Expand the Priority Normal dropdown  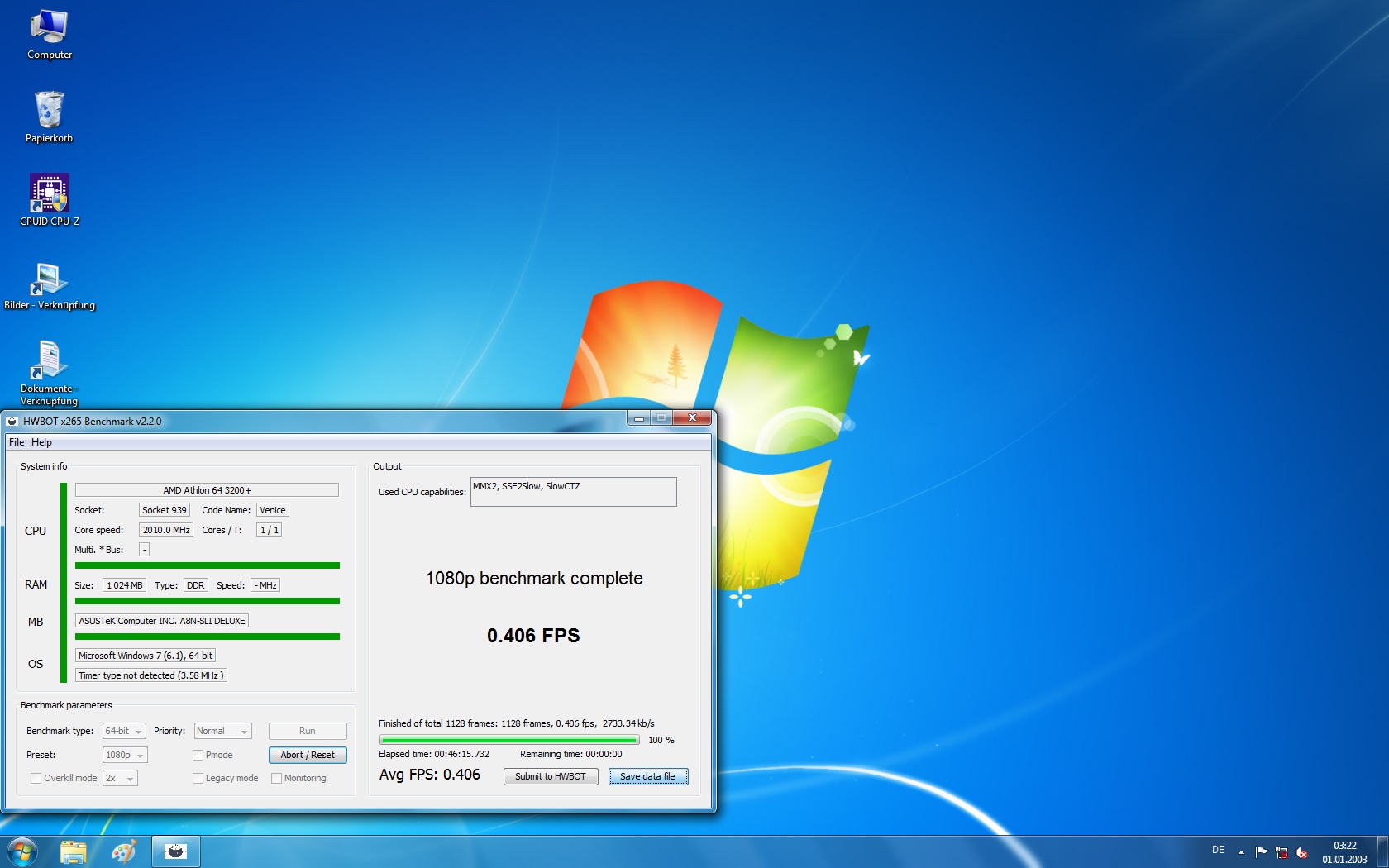222,731
